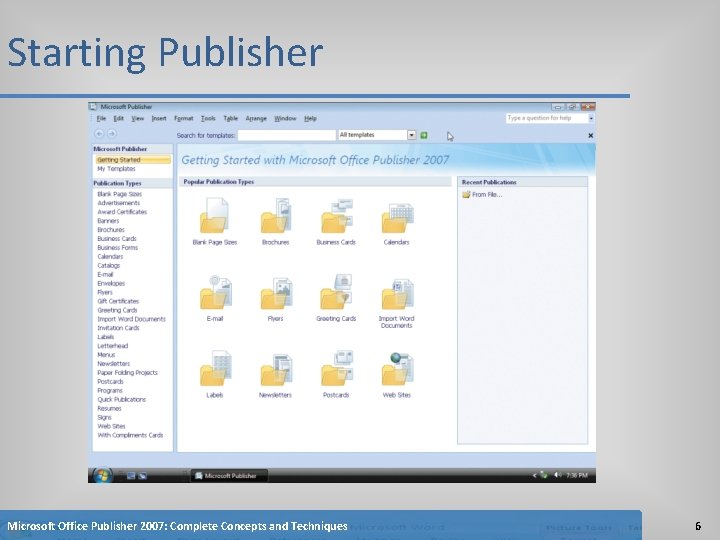The height and width of the screenshot is (540, 720).
Task: Expand hidden system tray icons chevron
Action: (534, 475)
